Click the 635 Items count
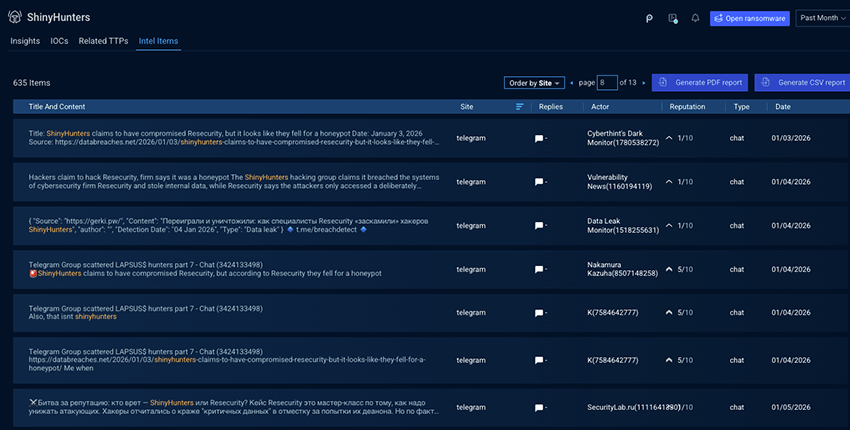 click(x=31, y=83)
